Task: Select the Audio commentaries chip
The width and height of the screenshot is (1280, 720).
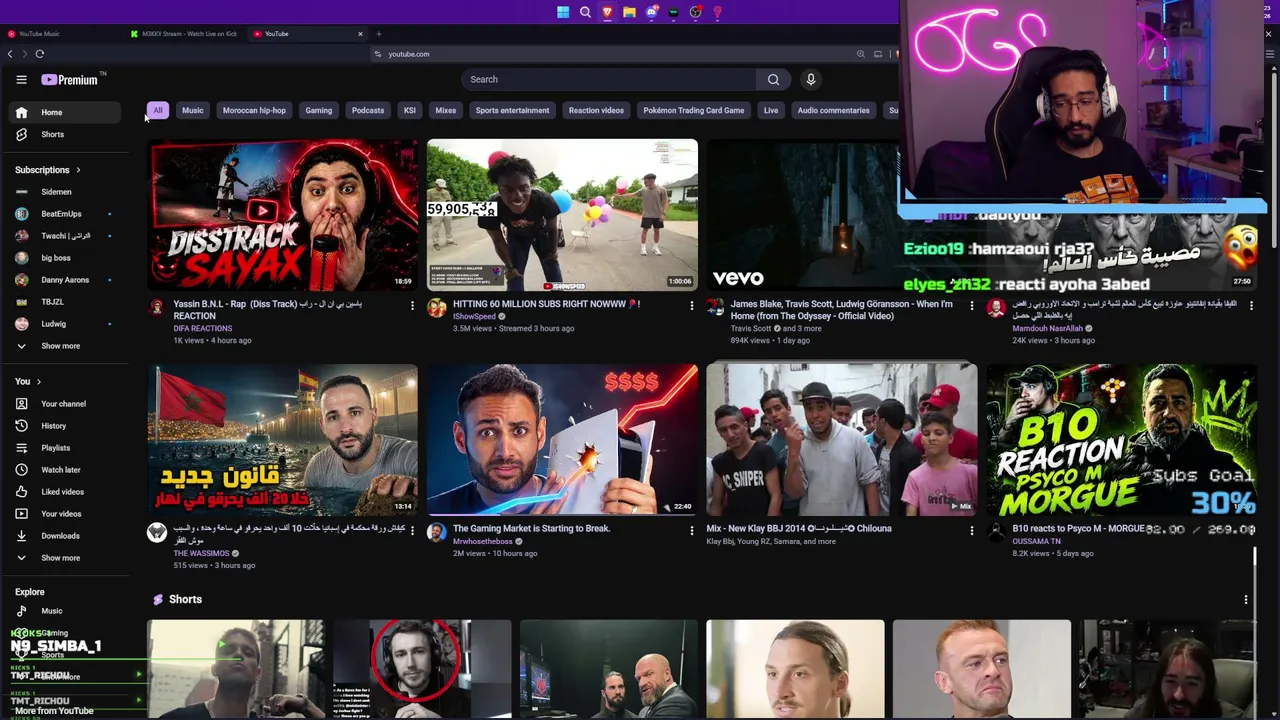Action: click(833, 111)
